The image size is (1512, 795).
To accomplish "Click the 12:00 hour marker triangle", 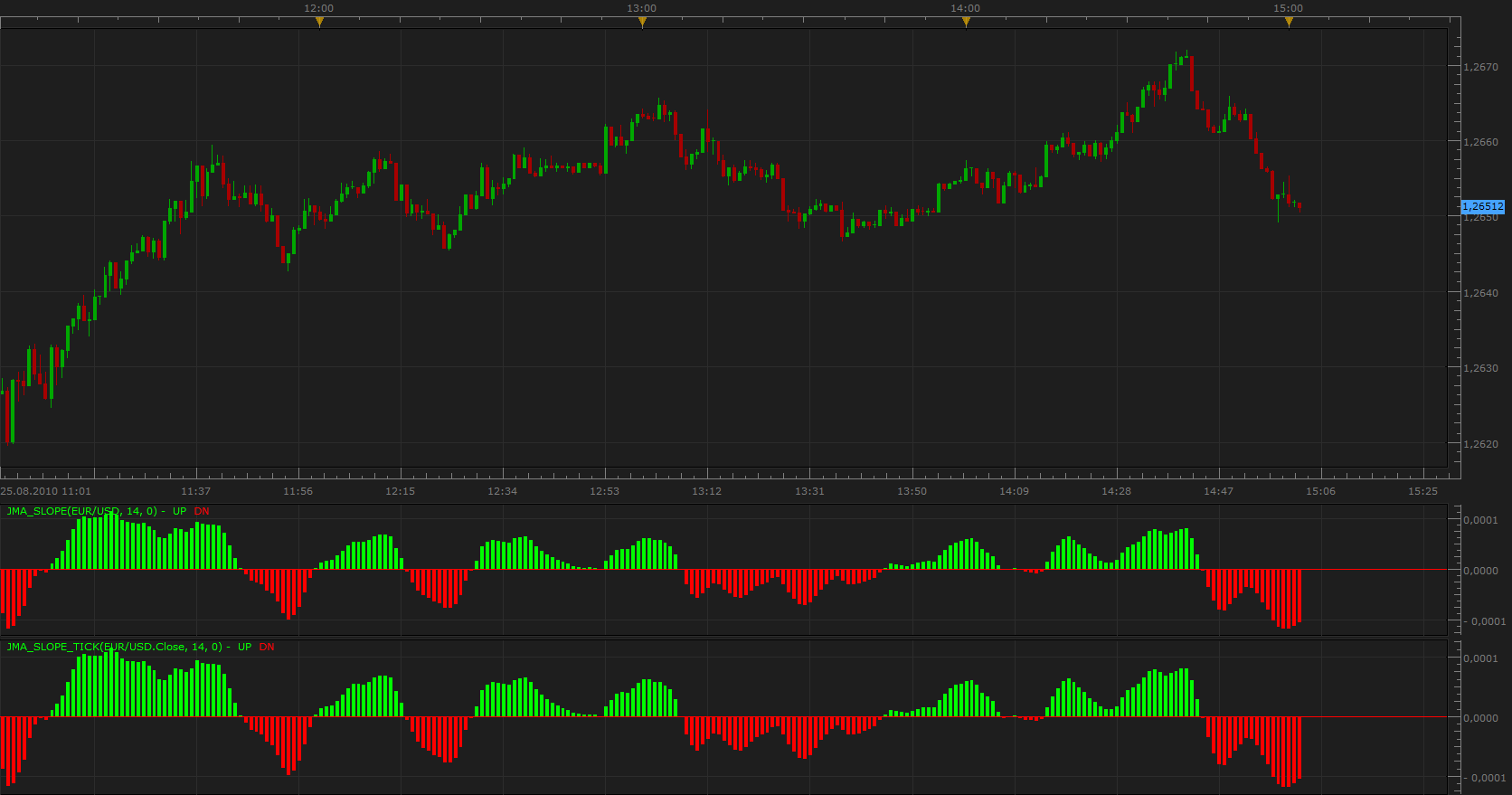I will [319, 23].
